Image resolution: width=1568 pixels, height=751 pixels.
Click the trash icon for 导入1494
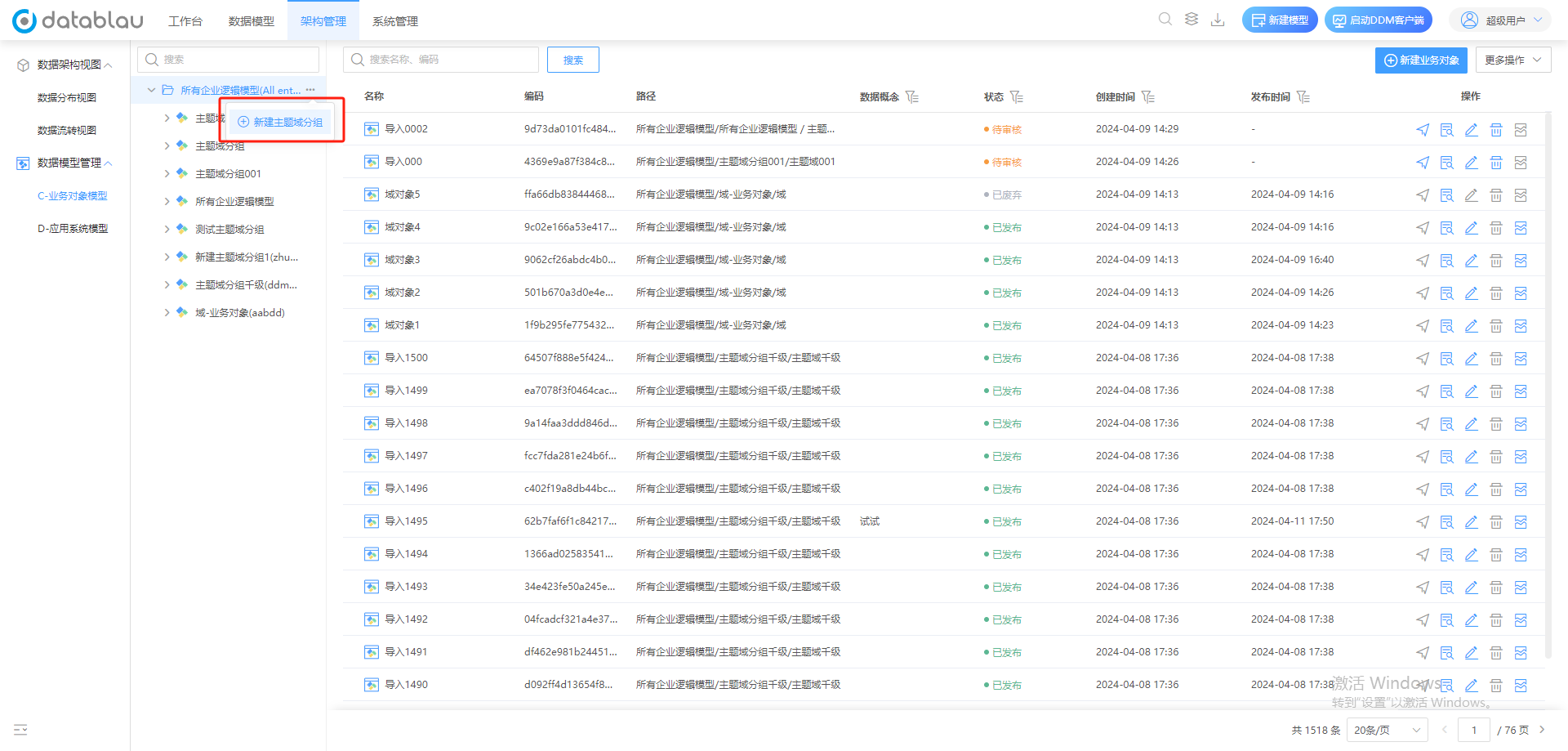point(1496,555)
